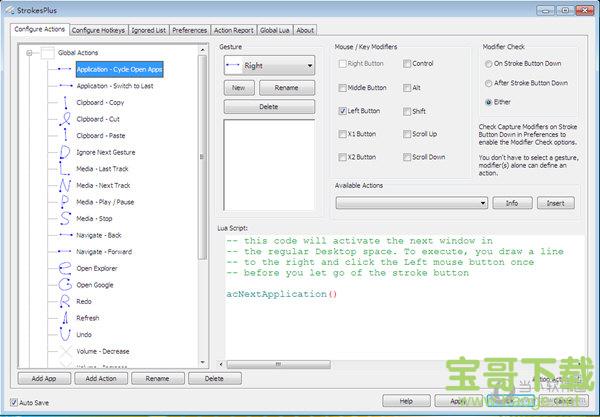
Task: Click S gesture icon for Media - Stop
Action: coord(65,218)
